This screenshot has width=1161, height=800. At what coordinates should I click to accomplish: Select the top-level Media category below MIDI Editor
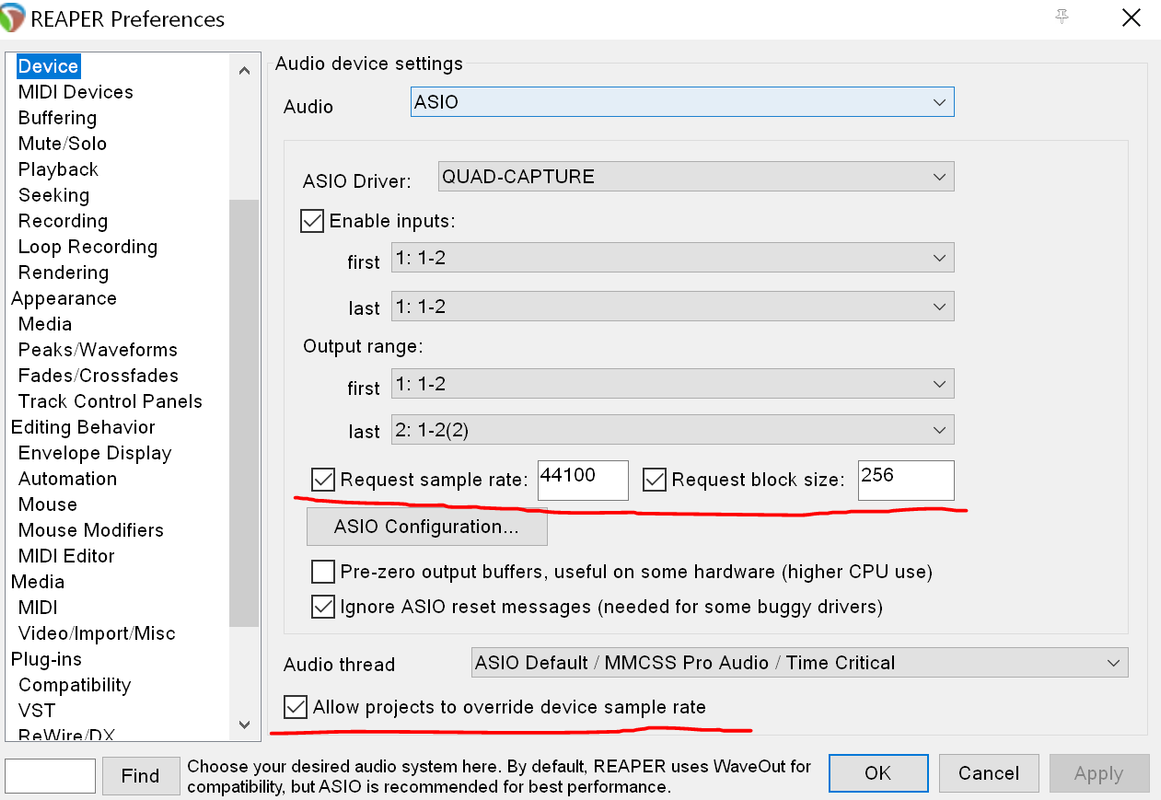click(37, 581)
